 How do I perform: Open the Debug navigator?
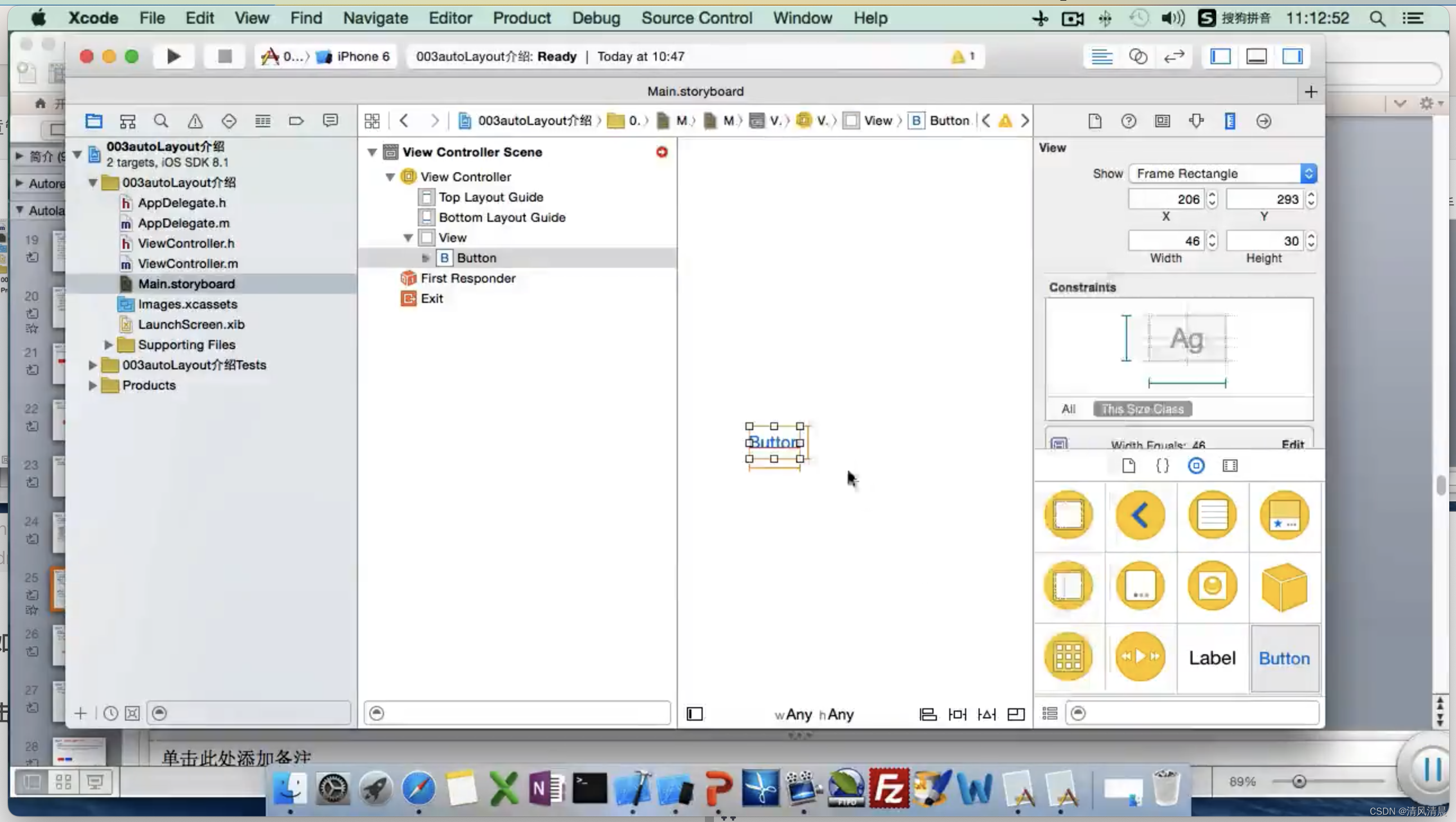[263, 121]
